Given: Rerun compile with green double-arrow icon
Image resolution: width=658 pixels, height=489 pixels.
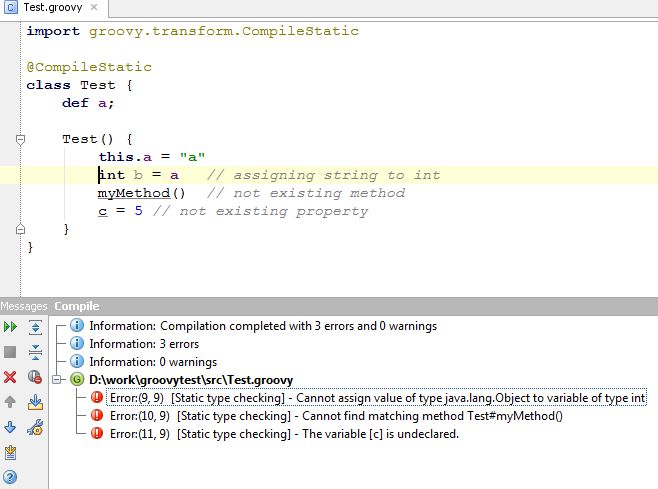Looking at the screenshot, I should (x=10, y=327).
